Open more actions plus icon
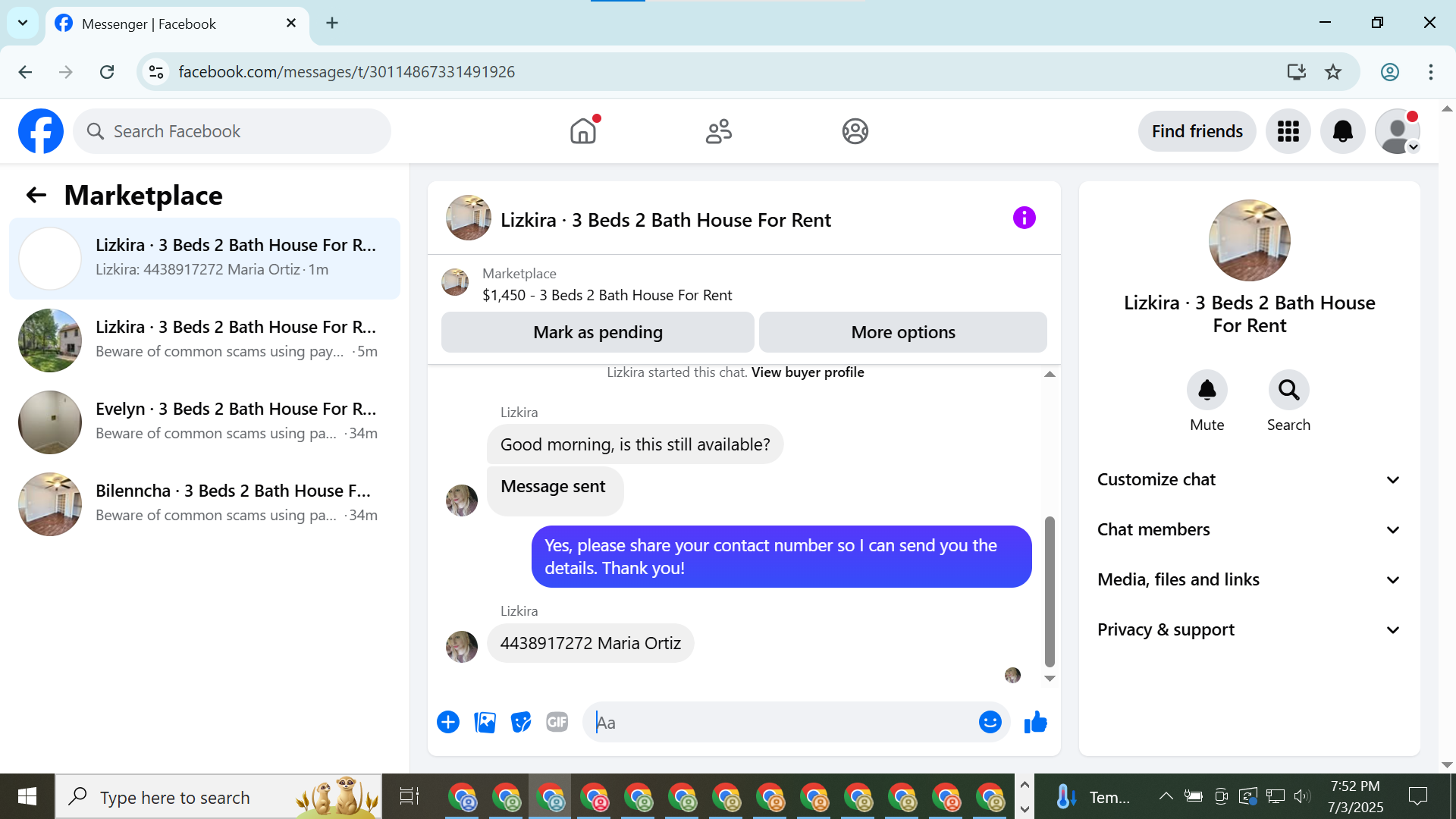 coord(448,723)
